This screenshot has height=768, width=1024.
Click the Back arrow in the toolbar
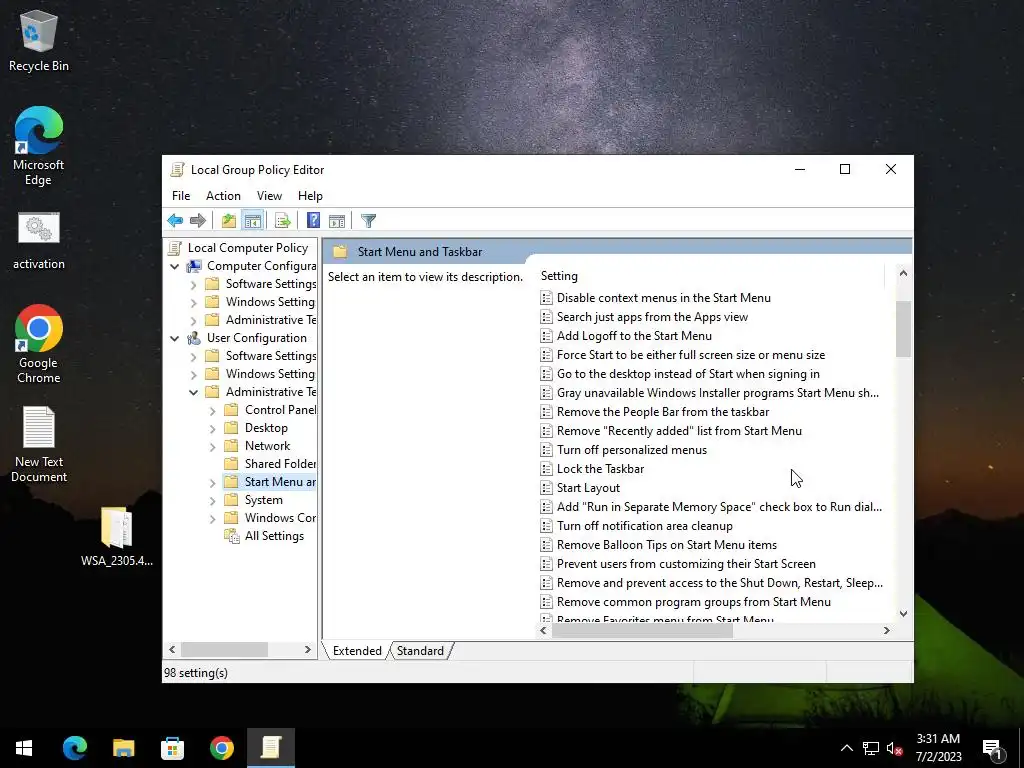[175, 221]
